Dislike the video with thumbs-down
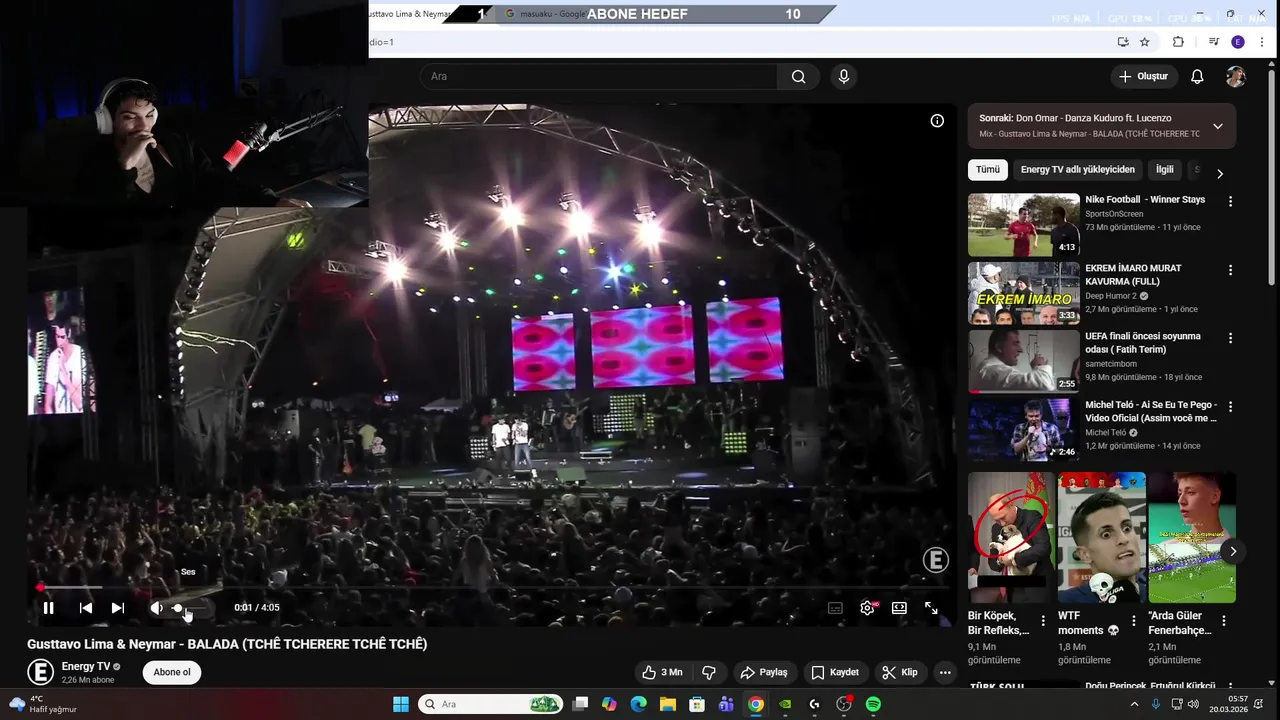 click(709, 672)
